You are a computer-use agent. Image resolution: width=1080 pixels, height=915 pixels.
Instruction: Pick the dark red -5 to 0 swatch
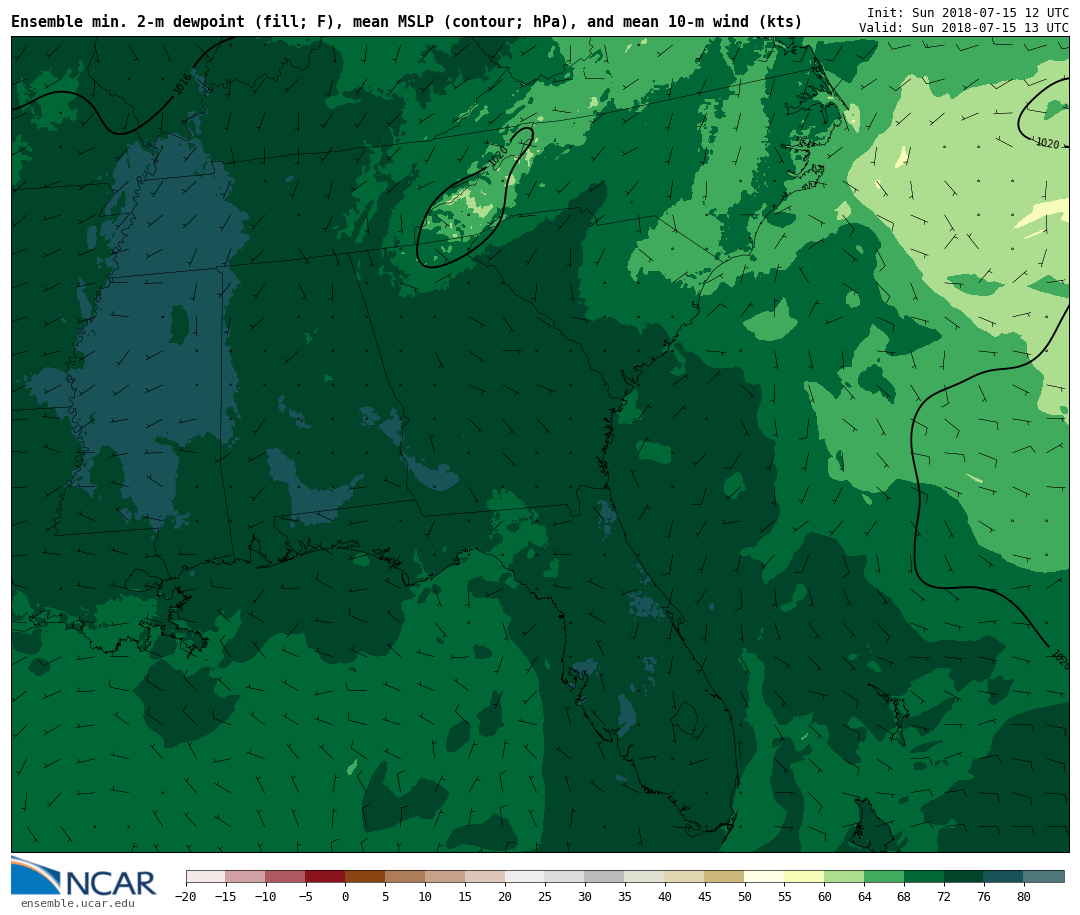click(x=325, y=877)
